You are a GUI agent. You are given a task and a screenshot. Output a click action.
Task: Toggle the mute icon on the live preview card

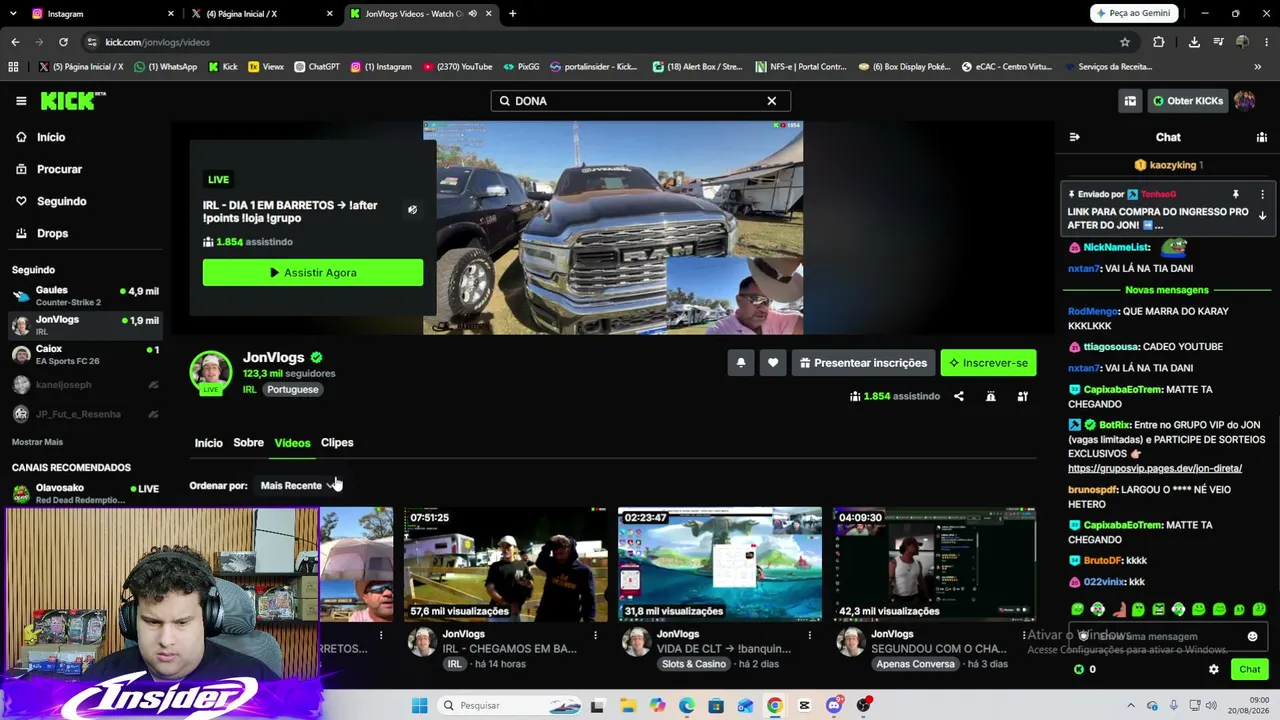(x=412, y=210)
